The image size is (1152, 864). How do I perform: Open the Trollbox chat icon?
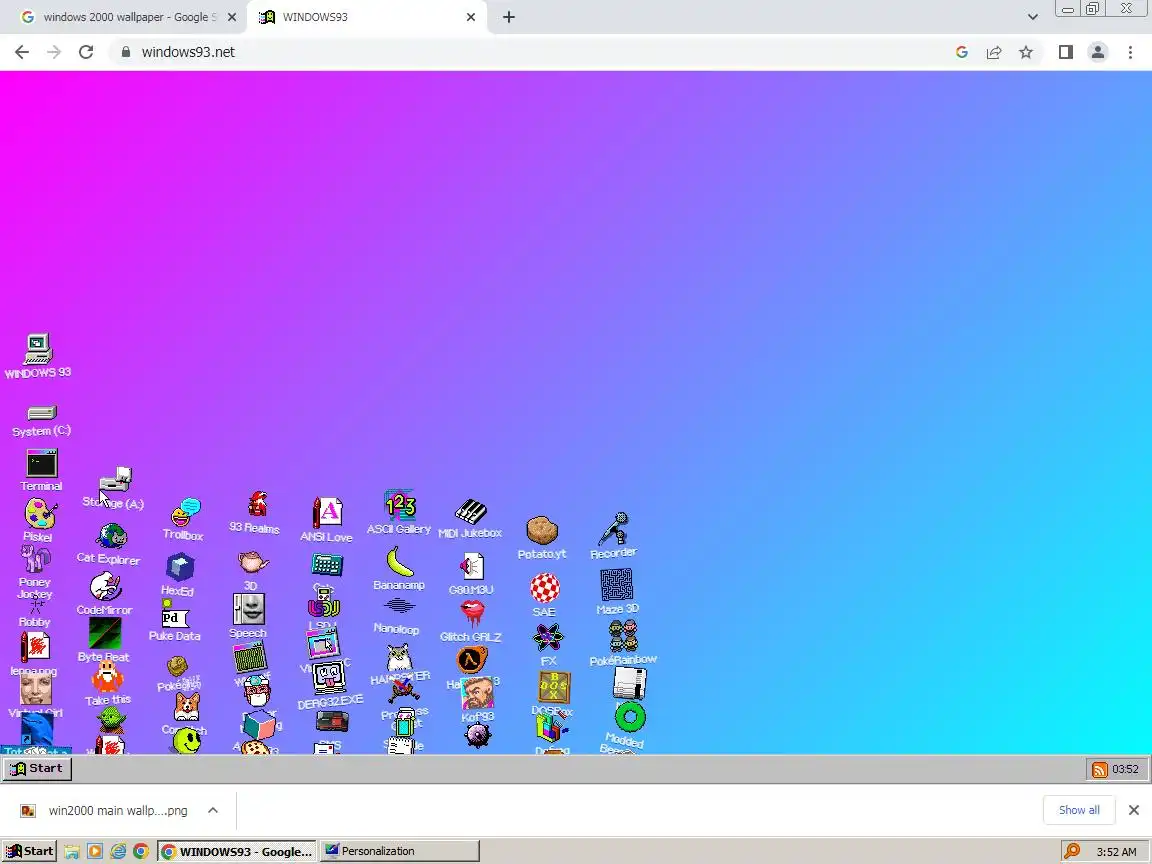184,512
